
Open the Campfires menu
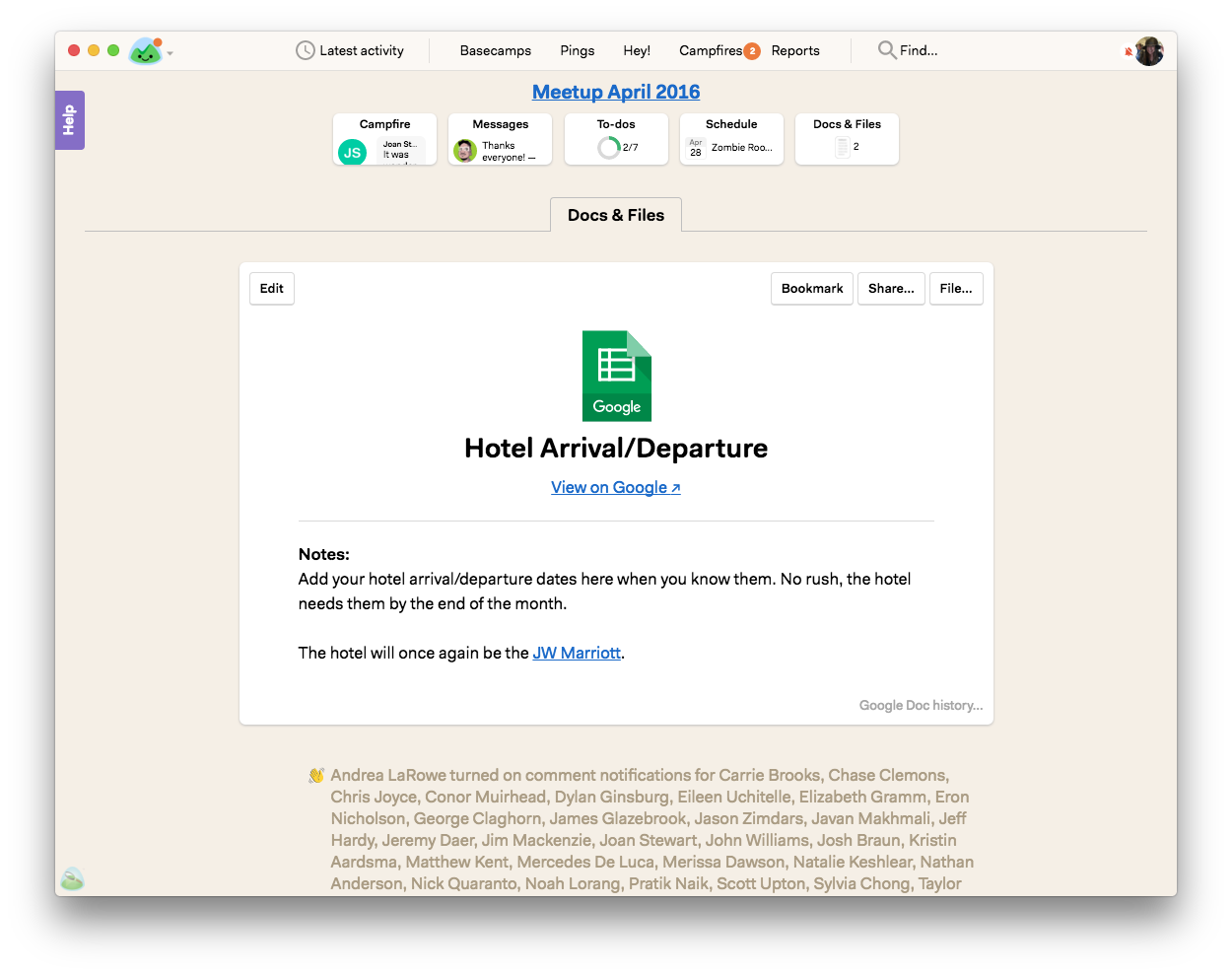[711, 50]
